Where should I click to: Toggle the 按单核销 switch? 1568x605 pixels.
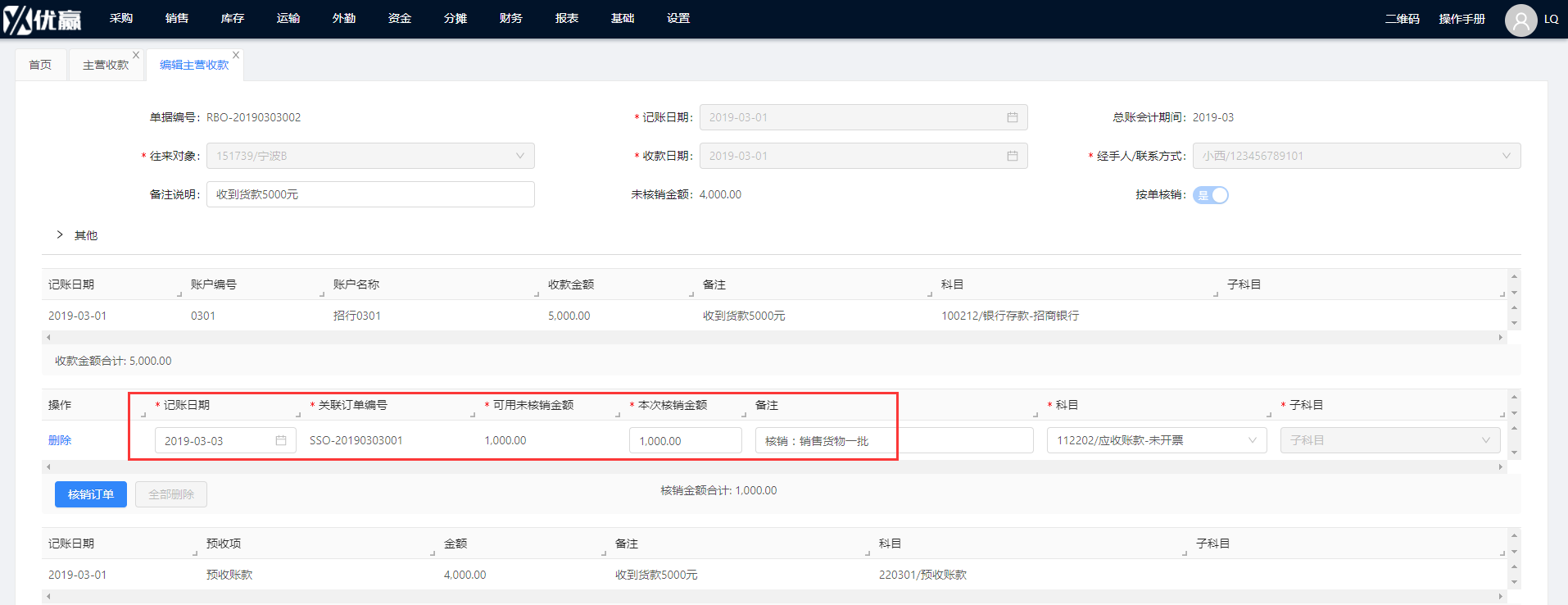1211,195
